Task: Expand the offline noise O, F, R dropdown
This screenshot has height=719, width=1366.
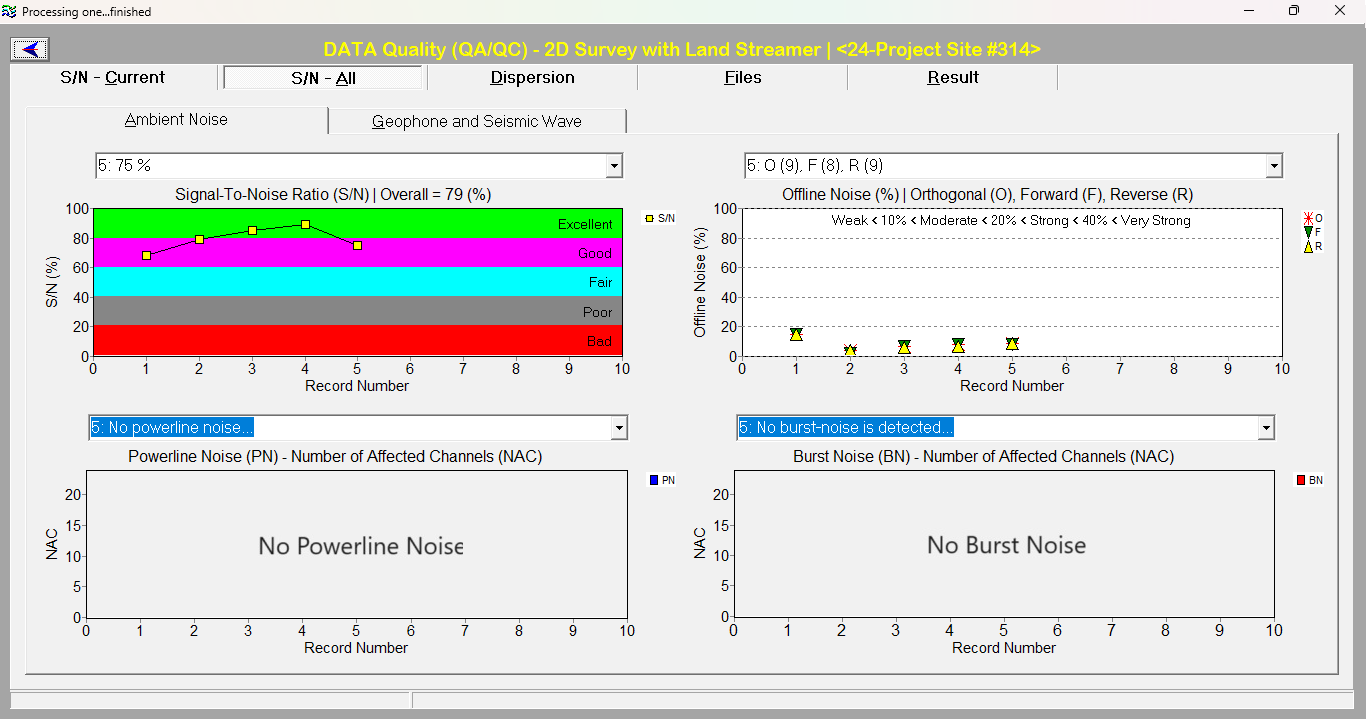Action: tap(1273, 166)
